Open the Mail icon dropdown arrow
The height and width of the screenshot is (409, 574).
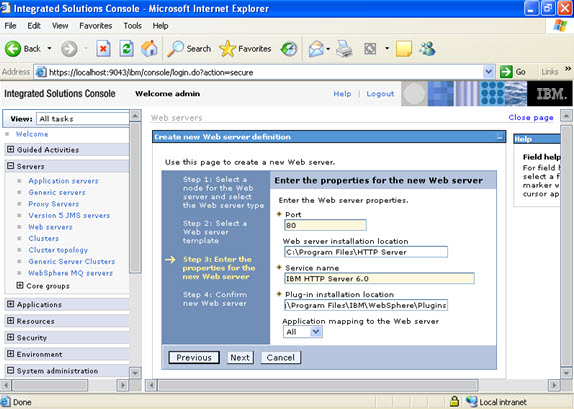pyautogui.click(x=328, y=49)
